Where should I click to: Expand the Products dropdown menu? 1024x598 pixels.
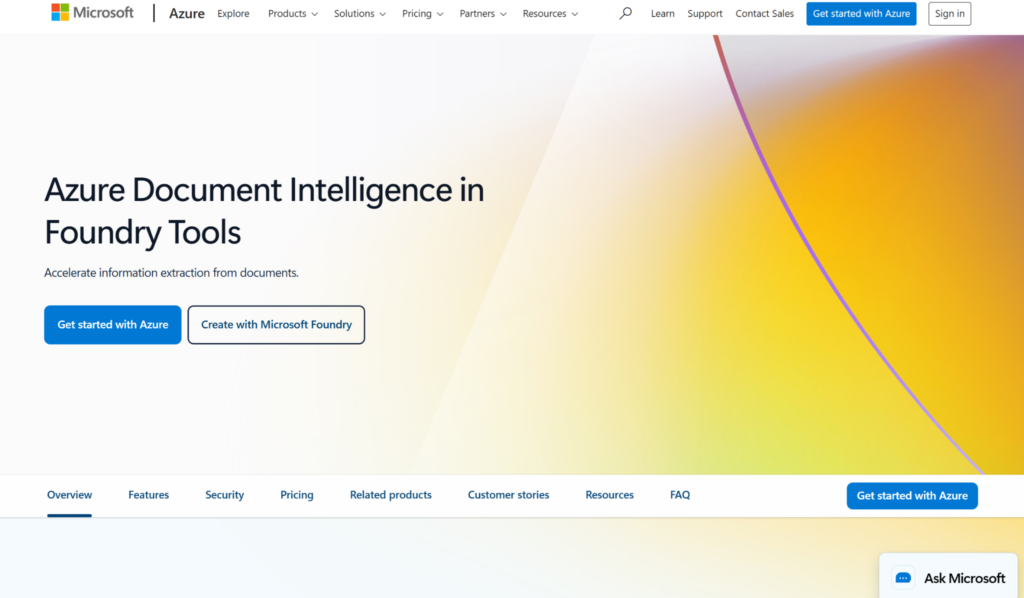(x=292, y=14)
